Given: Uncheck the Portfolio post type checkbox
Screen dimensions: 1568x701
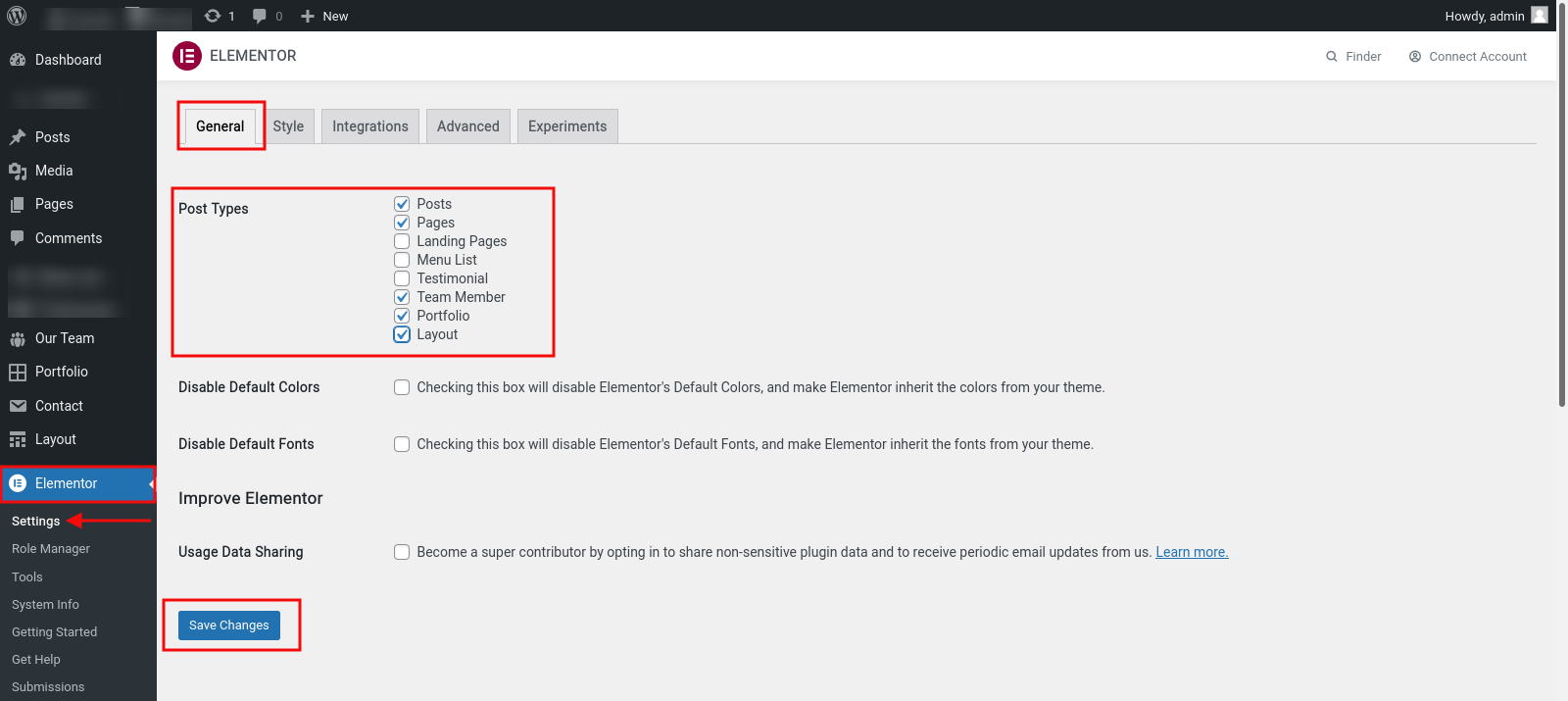Looking at the screenshot, I should click(x=402, y=316).
